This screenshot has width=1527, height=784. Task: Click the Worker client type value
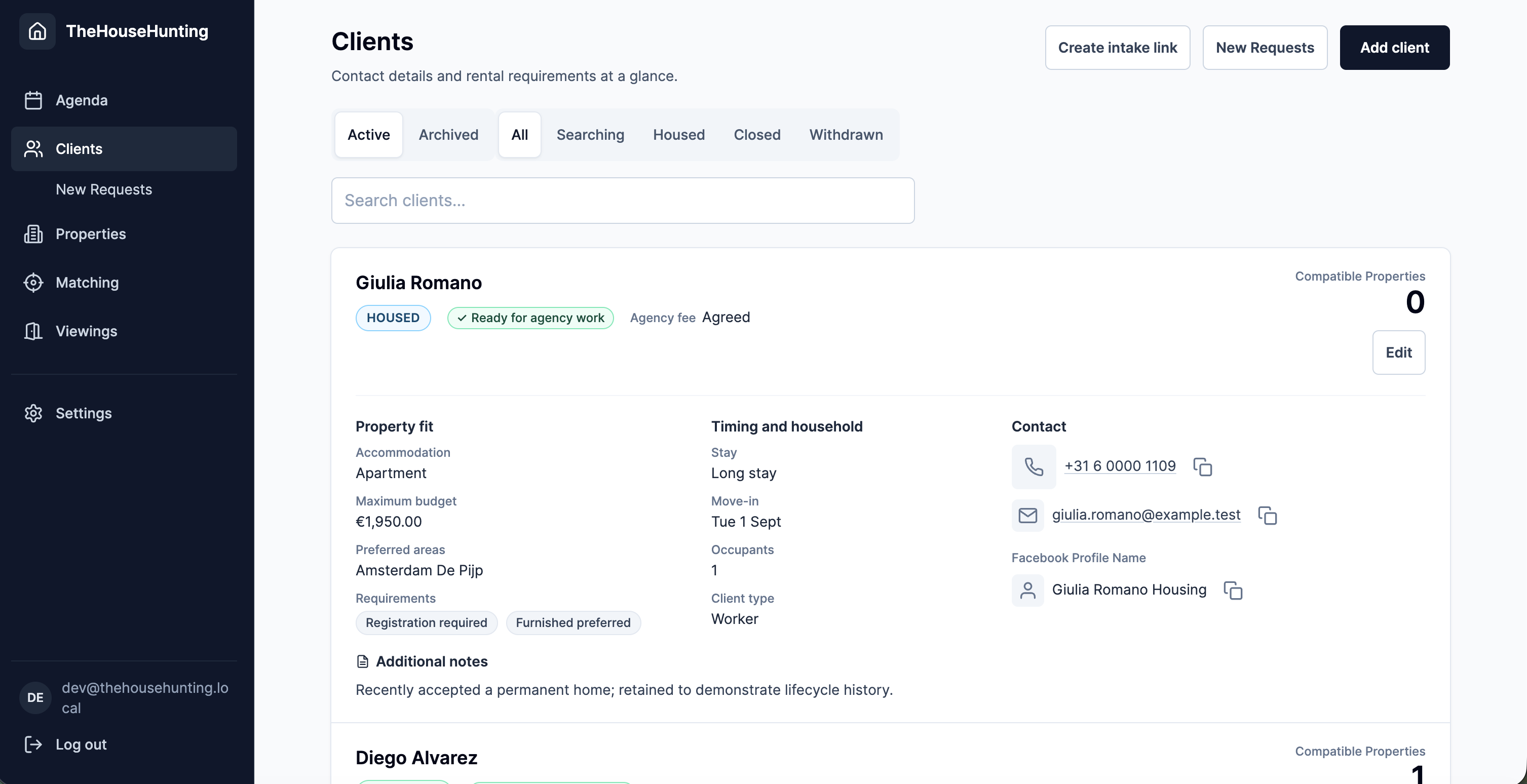point(735,619)
